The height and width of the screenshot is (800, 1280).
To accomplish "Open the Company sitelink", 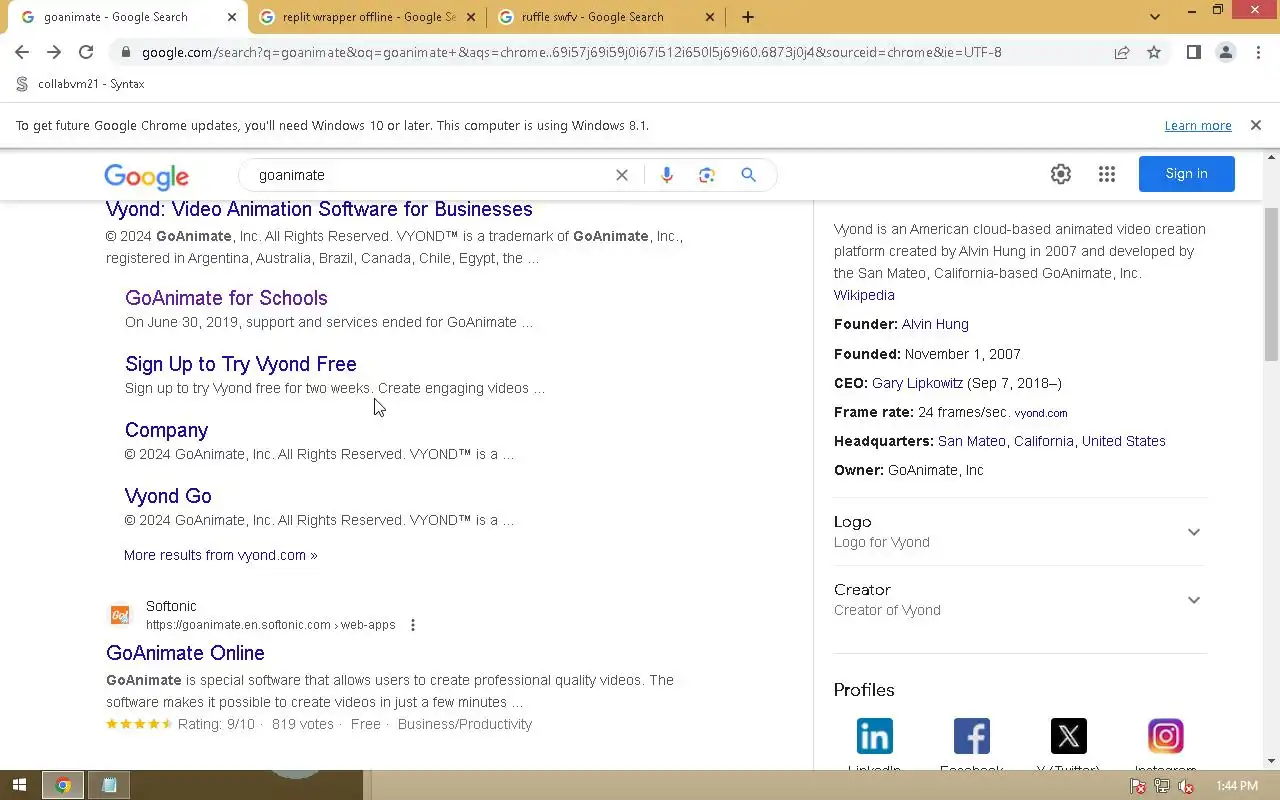I will [x=166, y=430].
